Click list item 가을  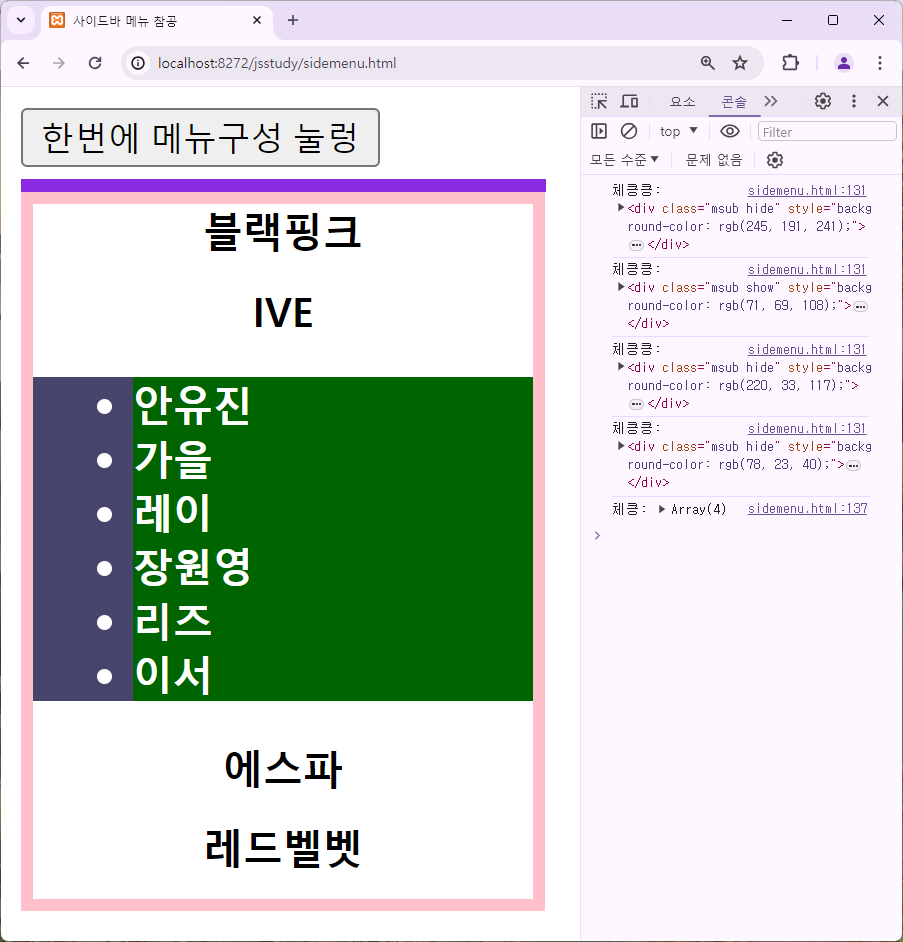(x=173, y=460)
